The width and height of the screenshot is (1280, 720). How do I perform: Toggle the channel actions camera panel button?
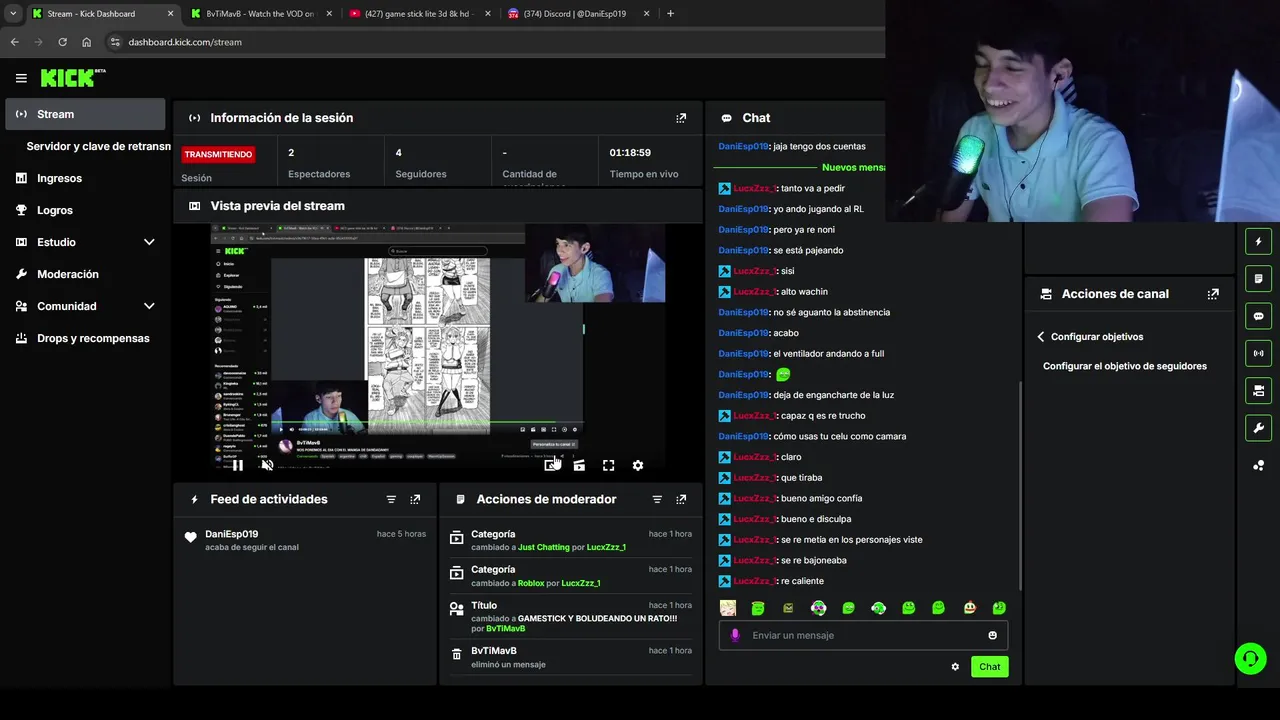point(1258,390)
